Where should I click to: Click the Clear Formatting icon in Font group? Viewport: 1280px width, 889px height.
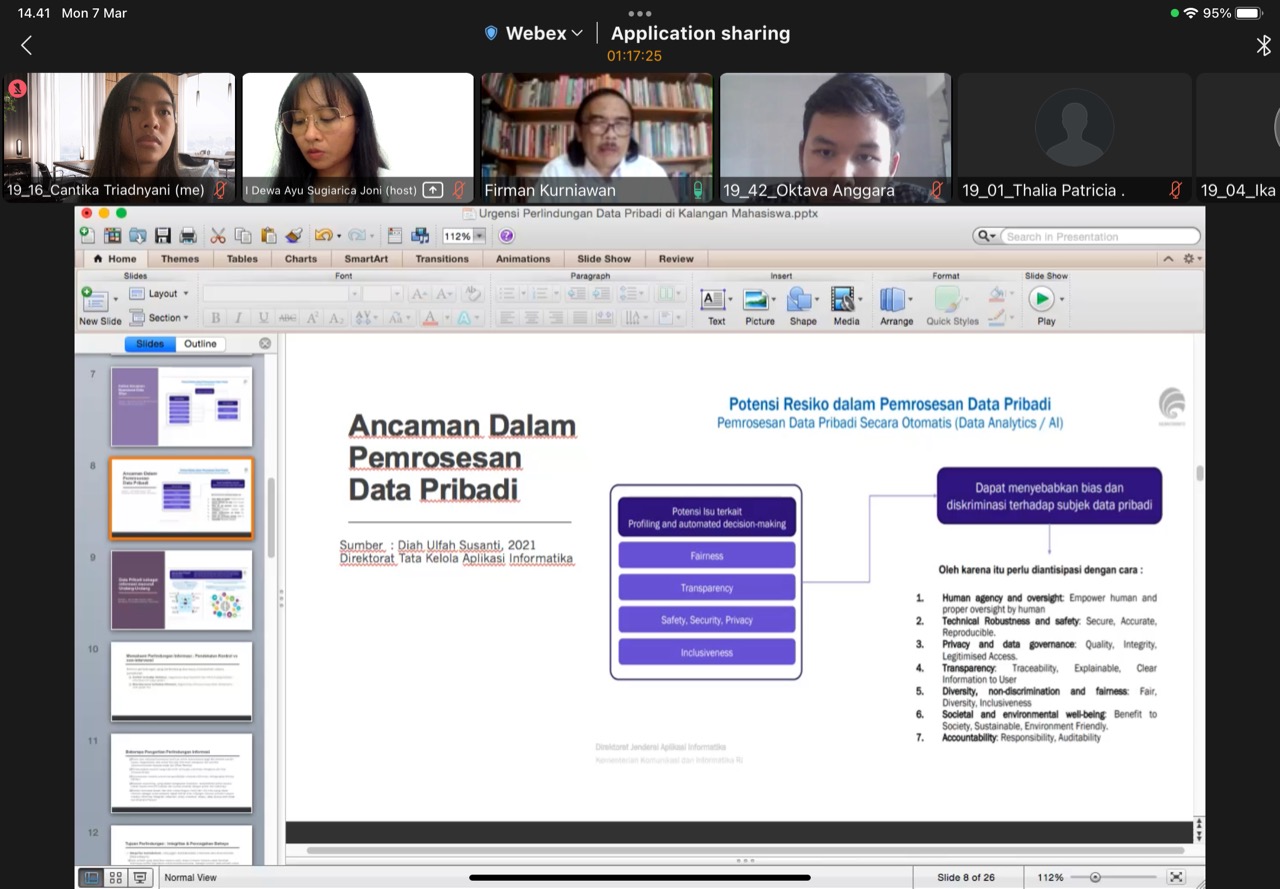[473, 294]
